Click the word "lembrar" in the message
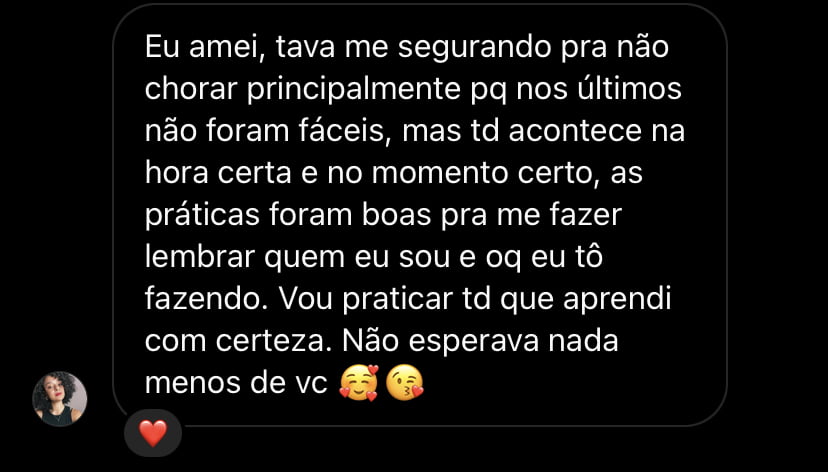The image size is (828, 472). 200,257
